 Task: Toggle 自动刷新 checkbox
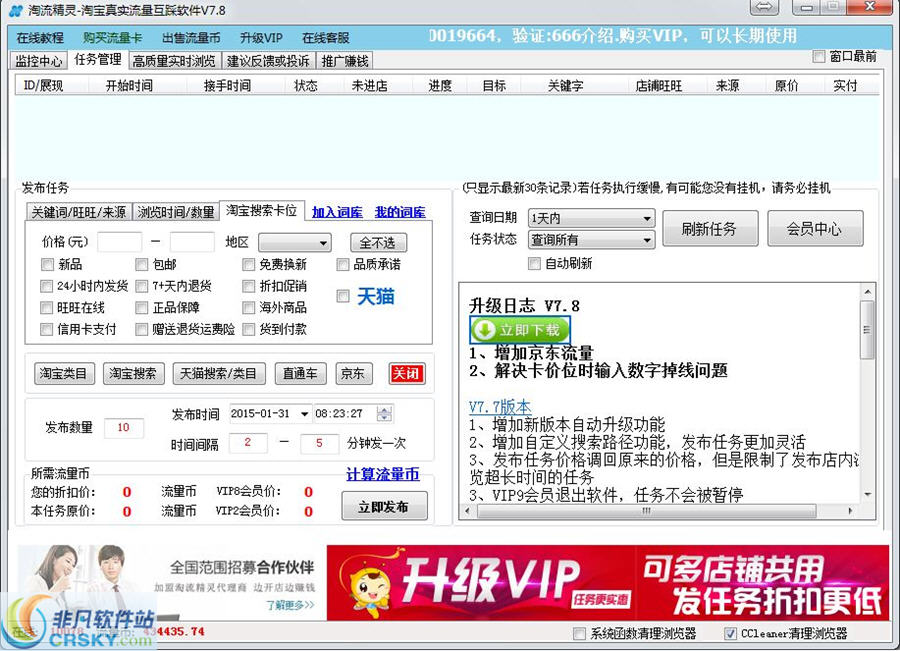point(534,263)
